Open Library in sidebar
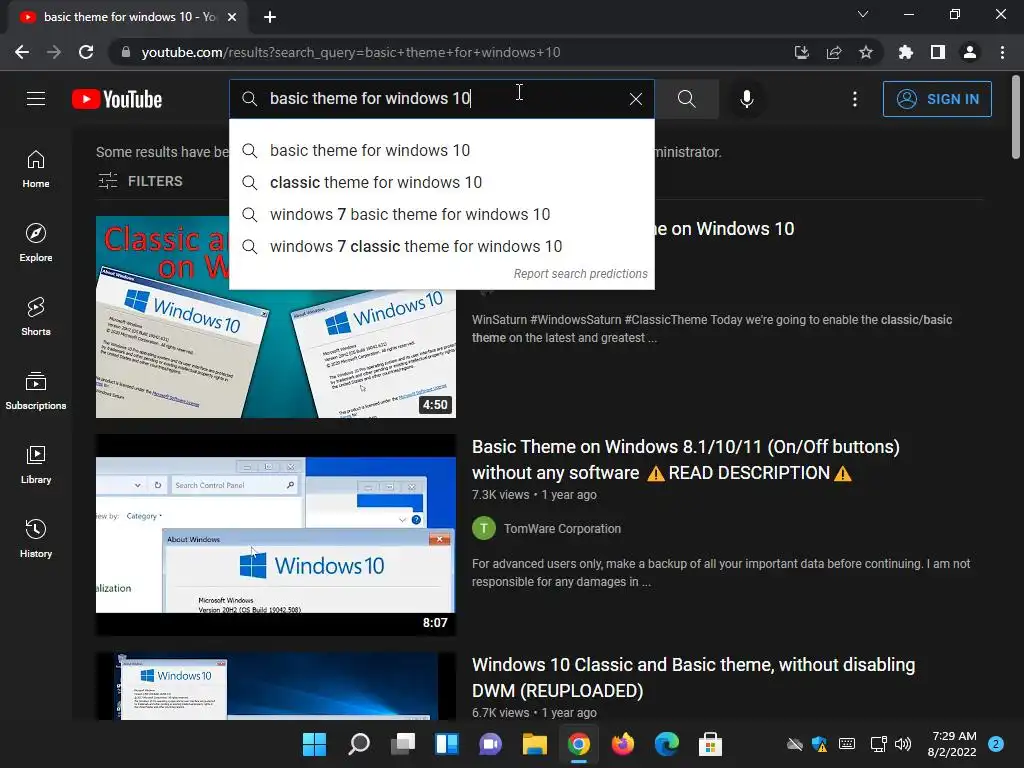This screenshot has height=768, width=1024. pos(36,464)
